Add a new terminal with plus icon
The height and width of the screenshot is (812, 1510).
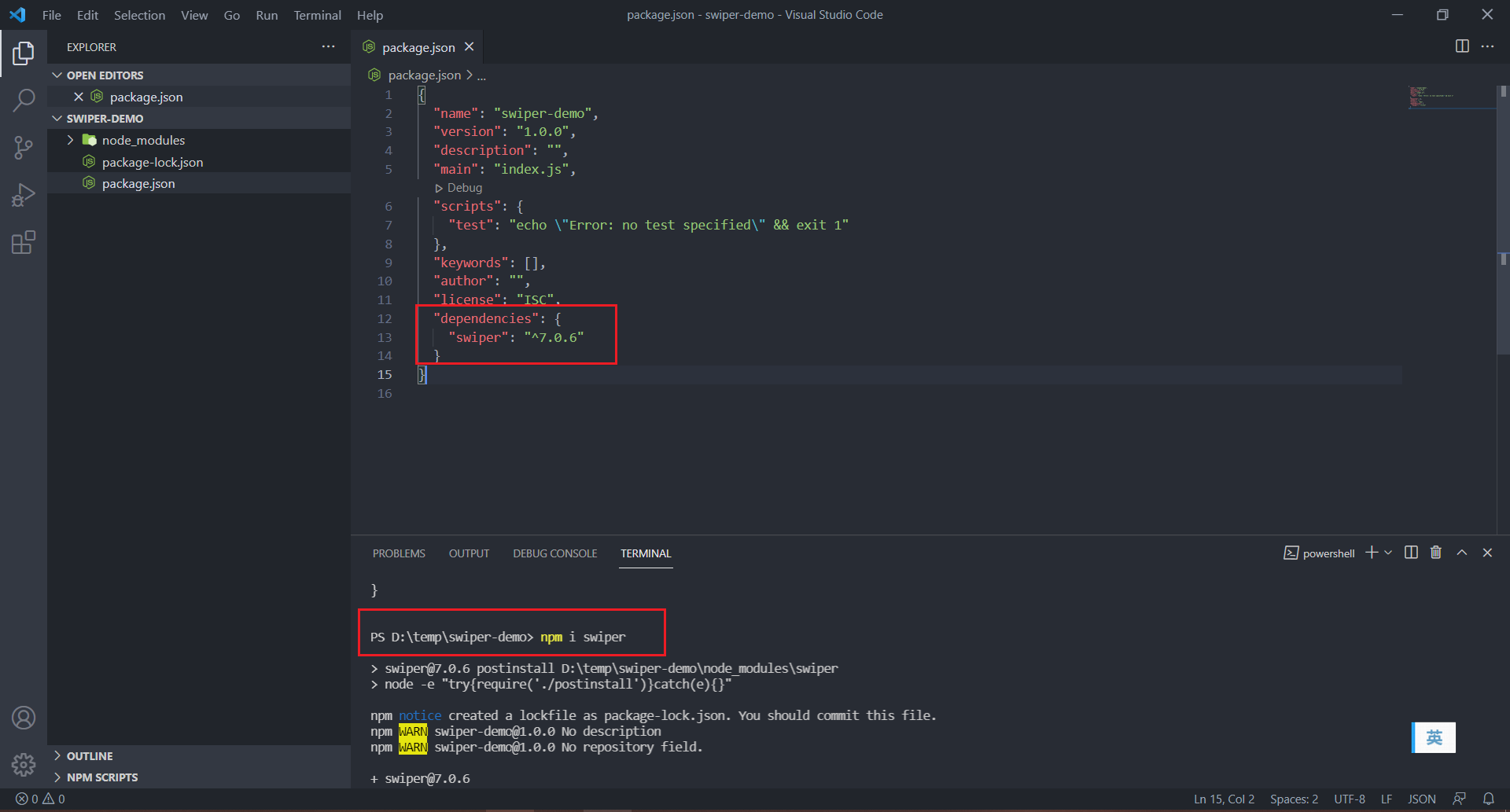point(1372,553)
